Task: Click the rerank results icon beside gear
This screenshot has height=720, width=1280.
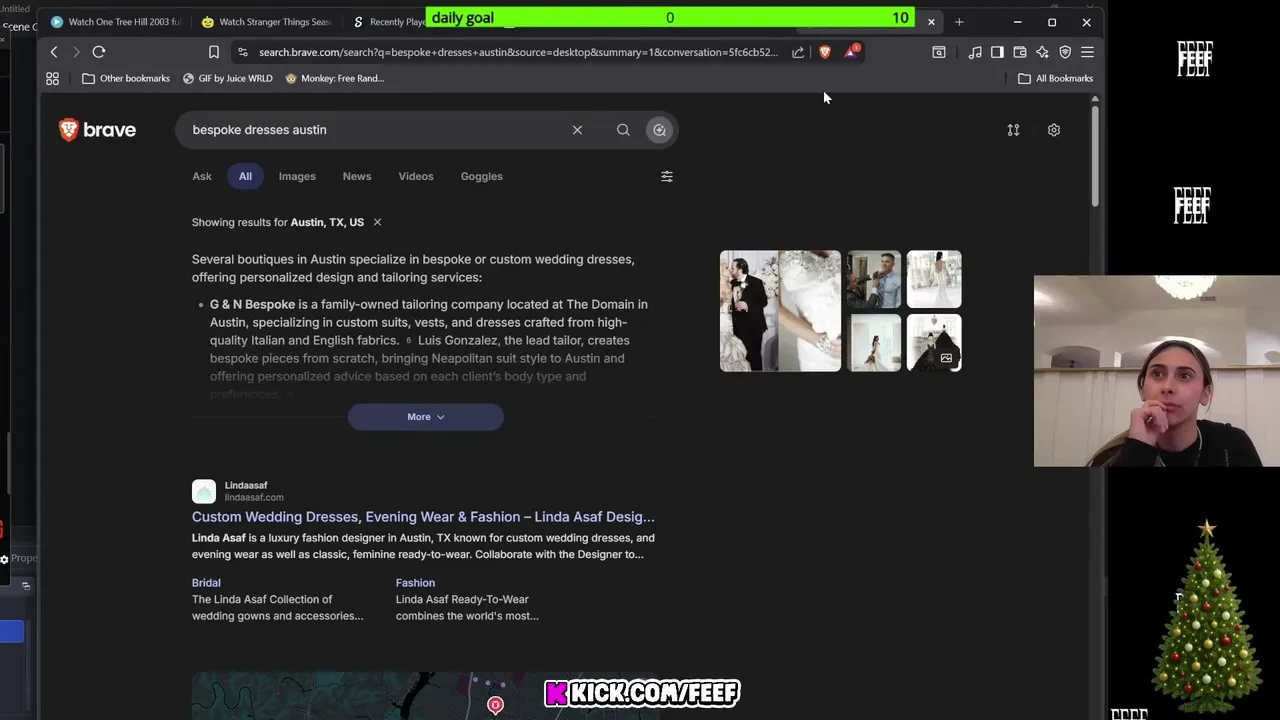Action: (x=1013, y=130)
